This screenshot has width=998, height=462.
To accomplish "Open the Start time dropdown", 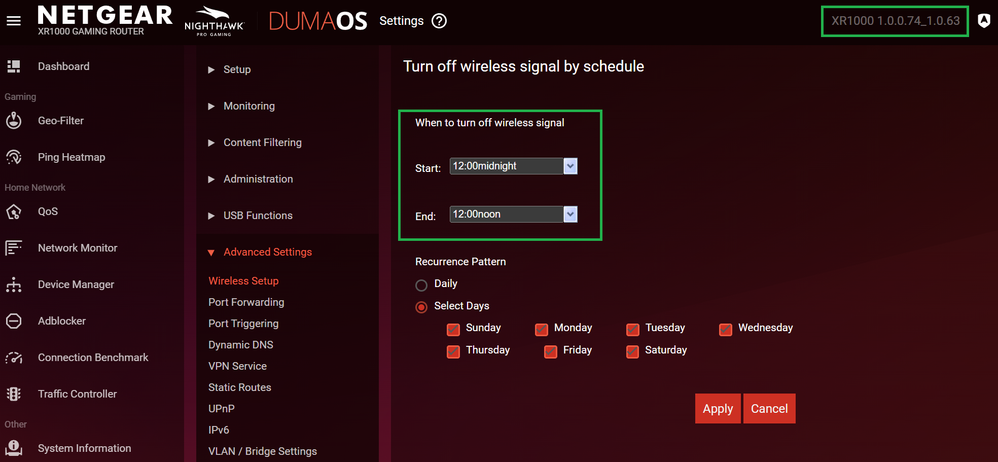I will tap(570, 166).
